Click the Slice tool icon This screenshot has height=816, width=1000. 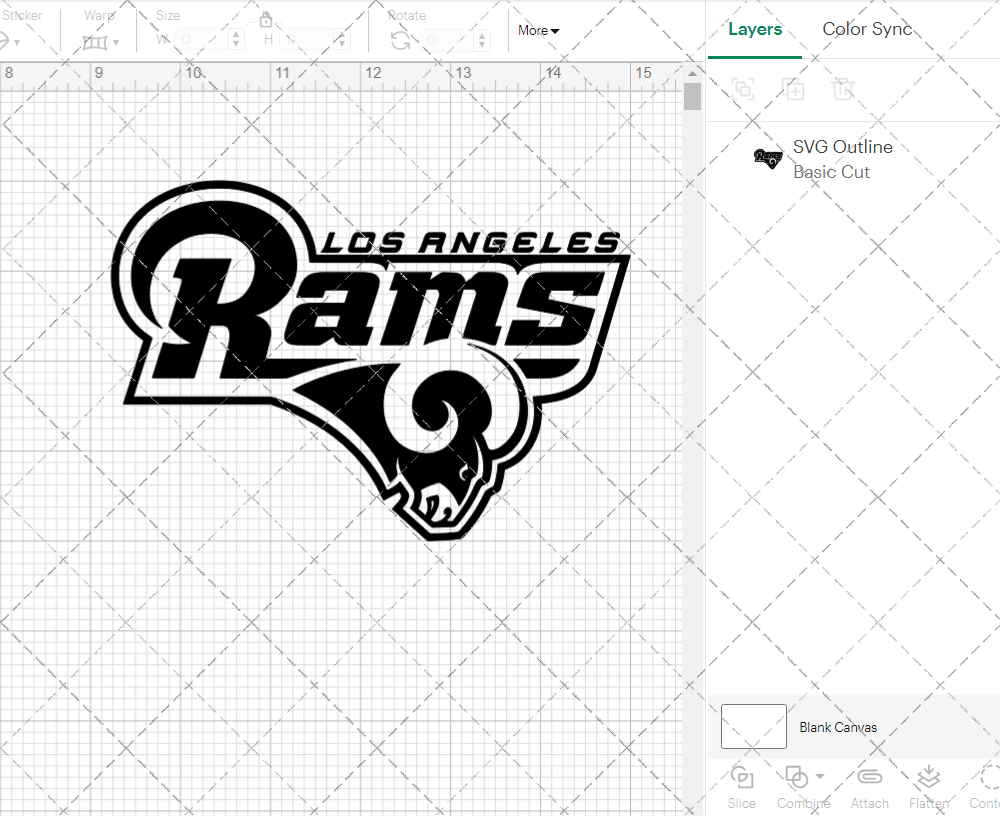[742, 777]
